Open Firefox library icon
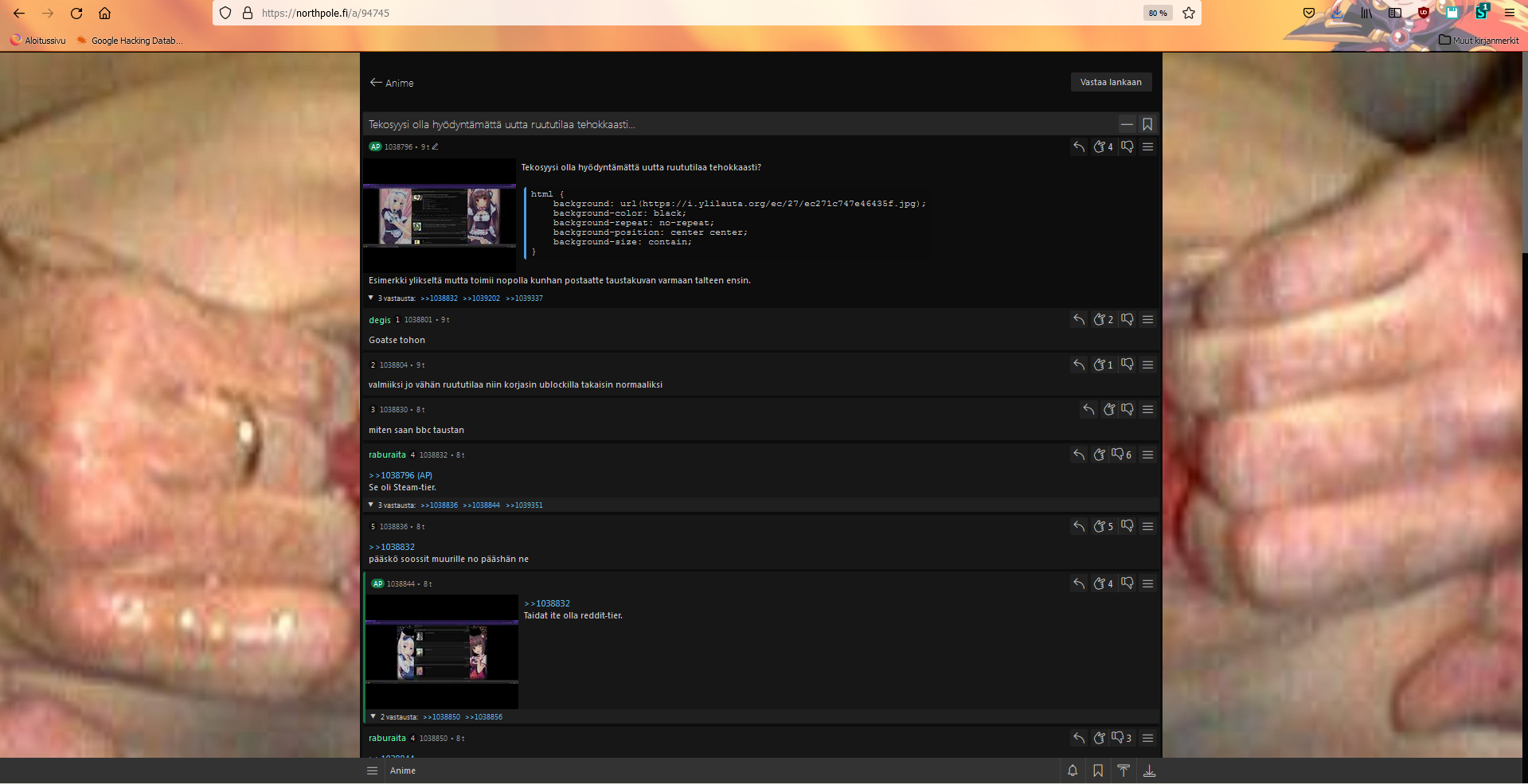 click(x=1366, y=13)
